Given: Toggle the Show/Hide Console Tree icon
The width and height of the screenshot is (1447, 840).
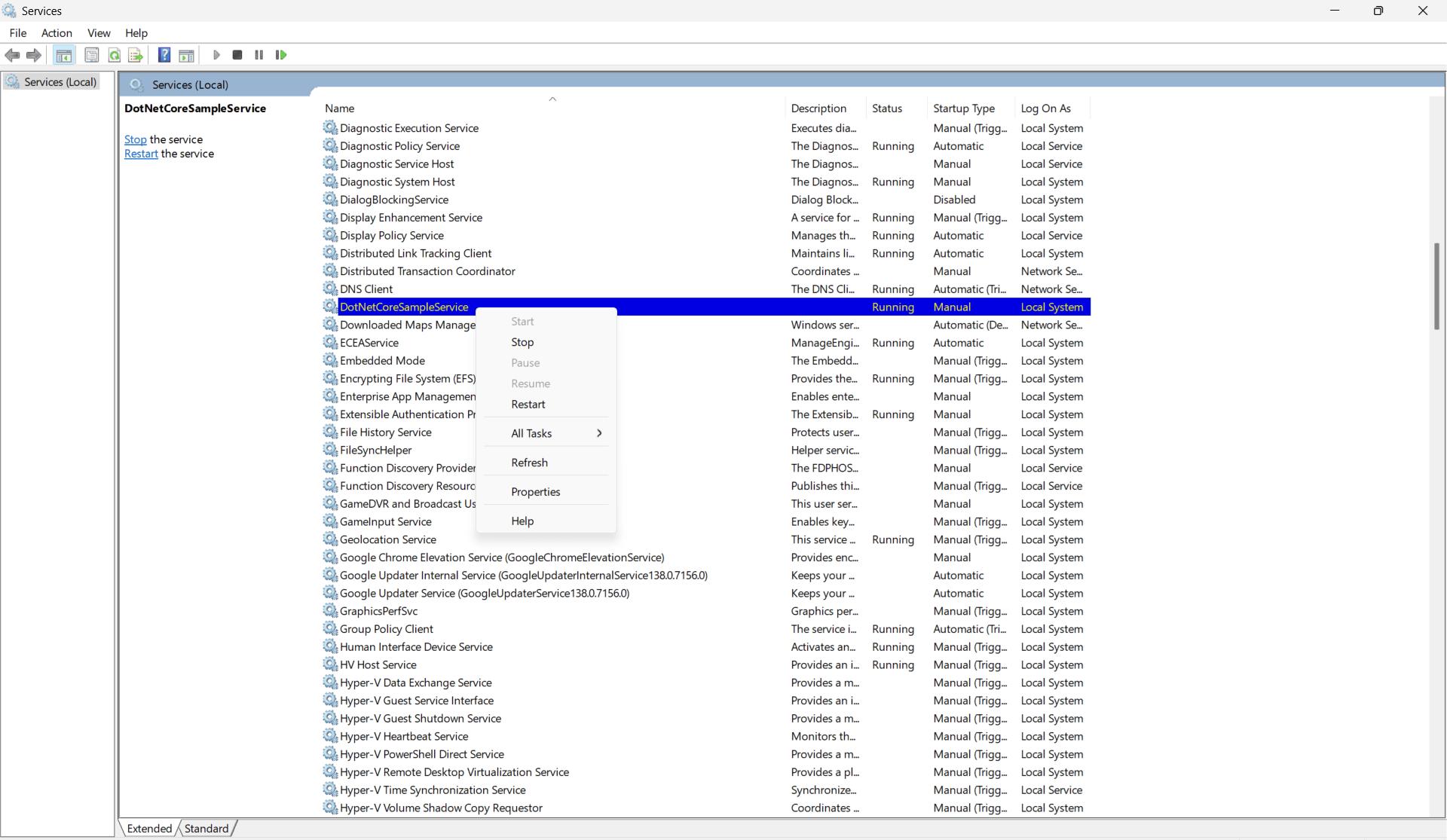Looking at the screenshot, I should pos(64,55).
